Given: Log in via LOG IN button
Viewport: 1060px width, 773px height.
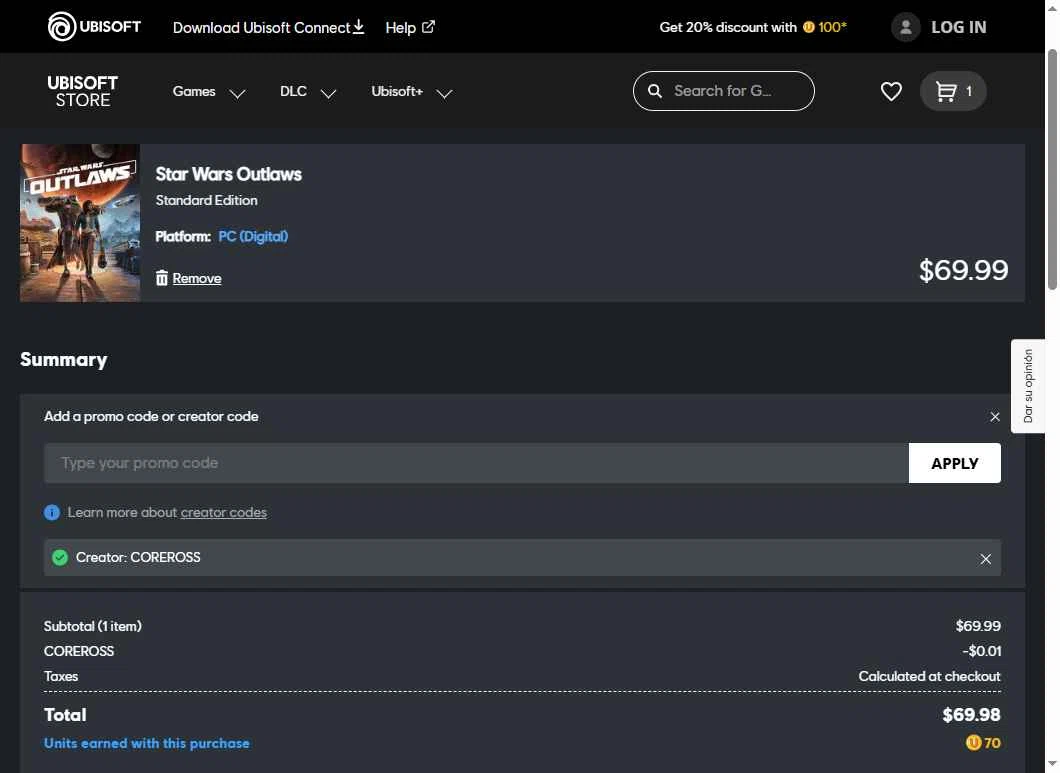Looking at the screenshot, I should pyautogui.click(x=959, y=27).
